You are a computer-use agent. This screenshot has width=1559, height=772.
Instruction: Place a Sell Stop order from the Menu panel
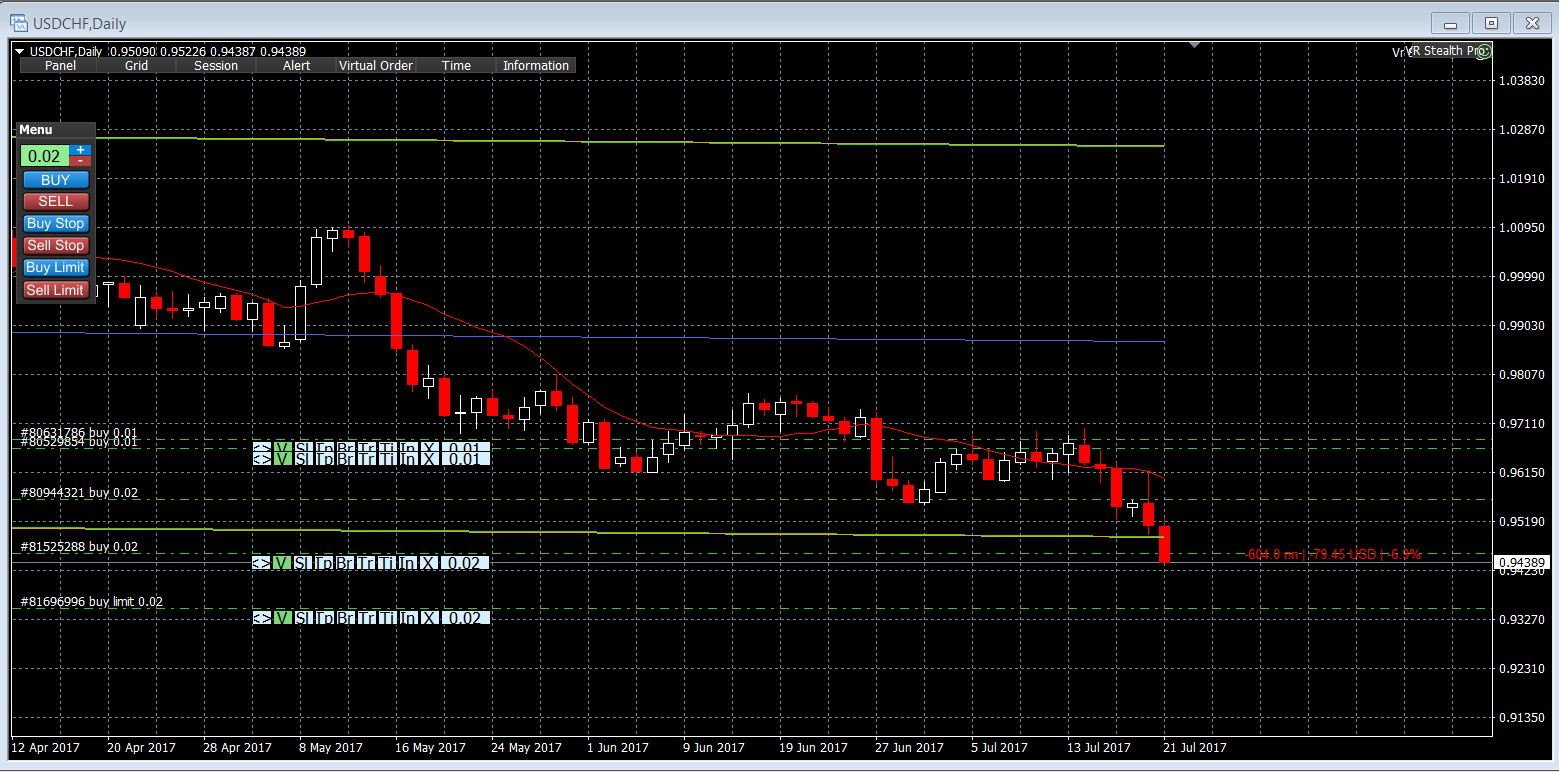55,245
